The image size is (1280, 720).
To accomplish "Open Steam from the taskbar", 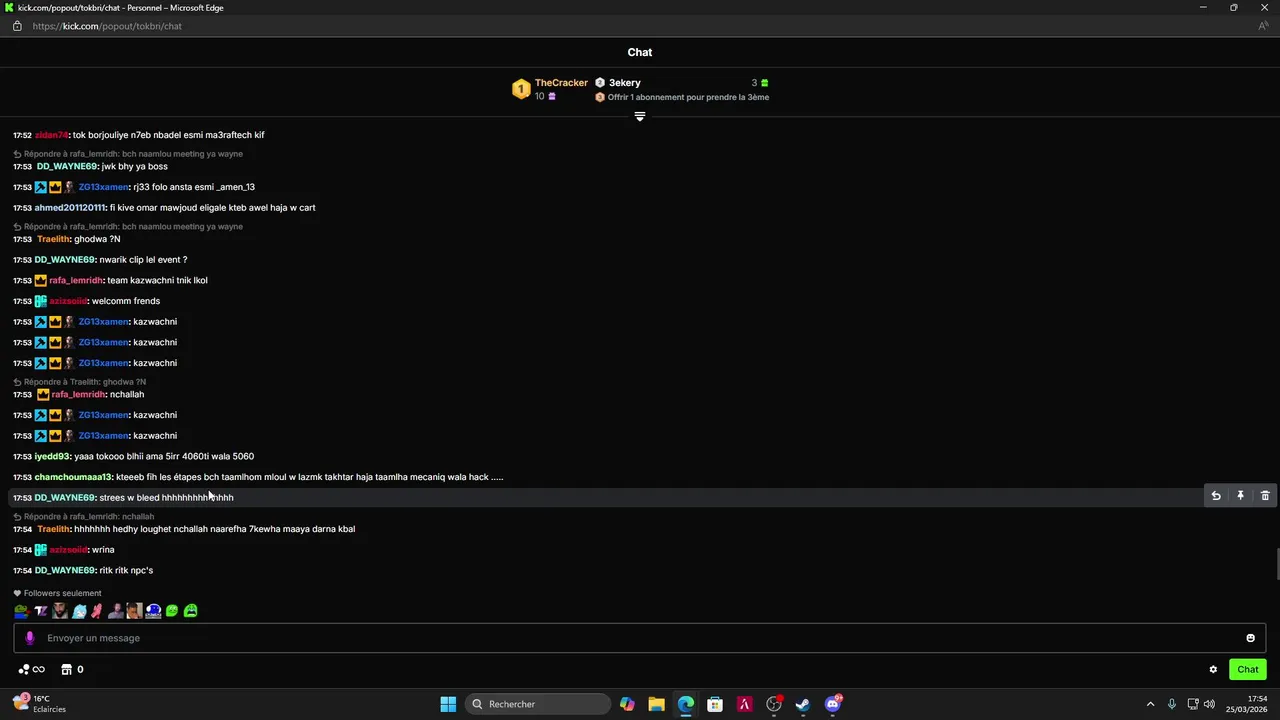I will pyautogui.click(x=803, y=704).
